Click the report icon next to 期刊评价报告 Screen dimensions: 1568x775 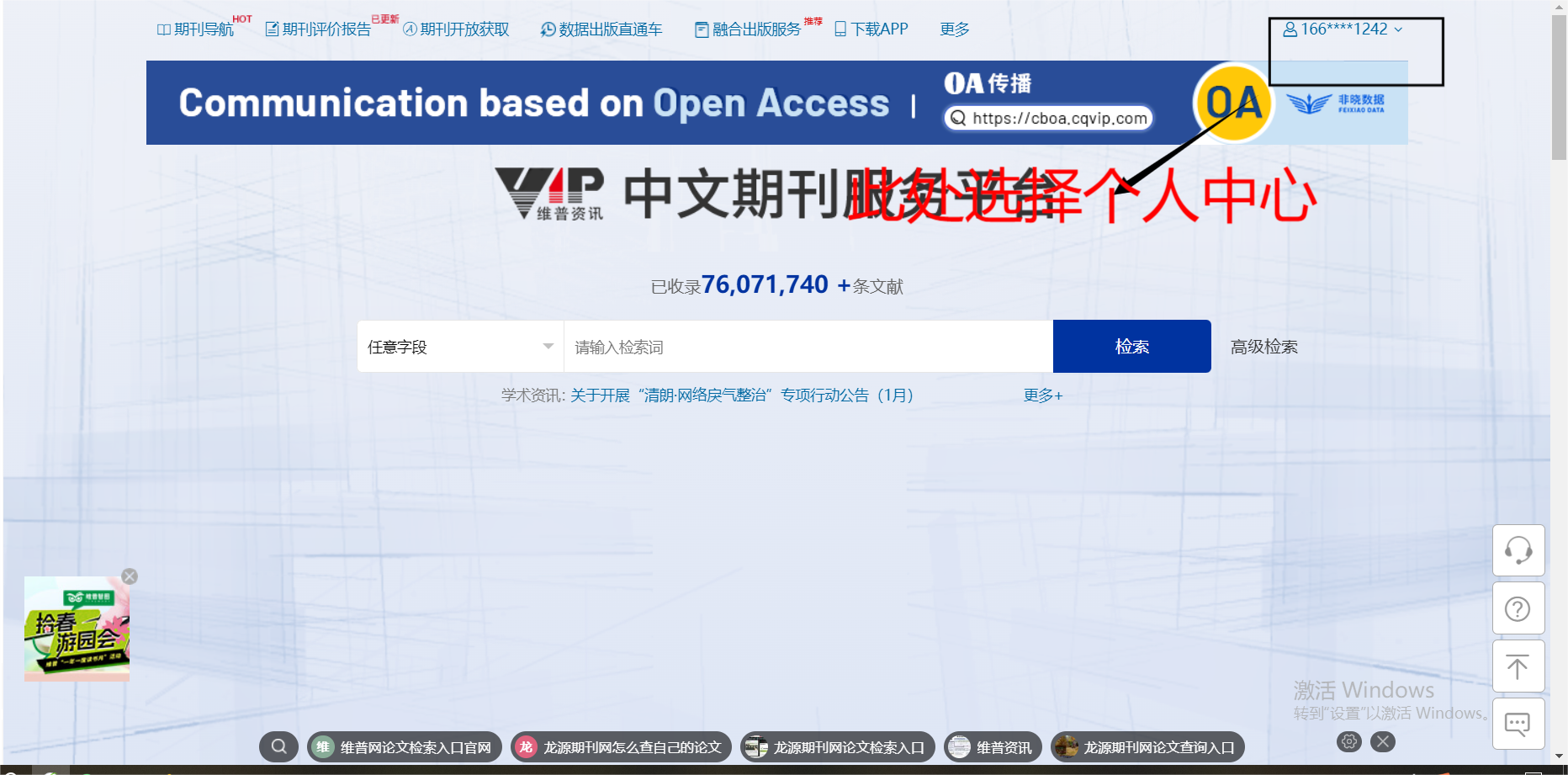pos(272,29)
